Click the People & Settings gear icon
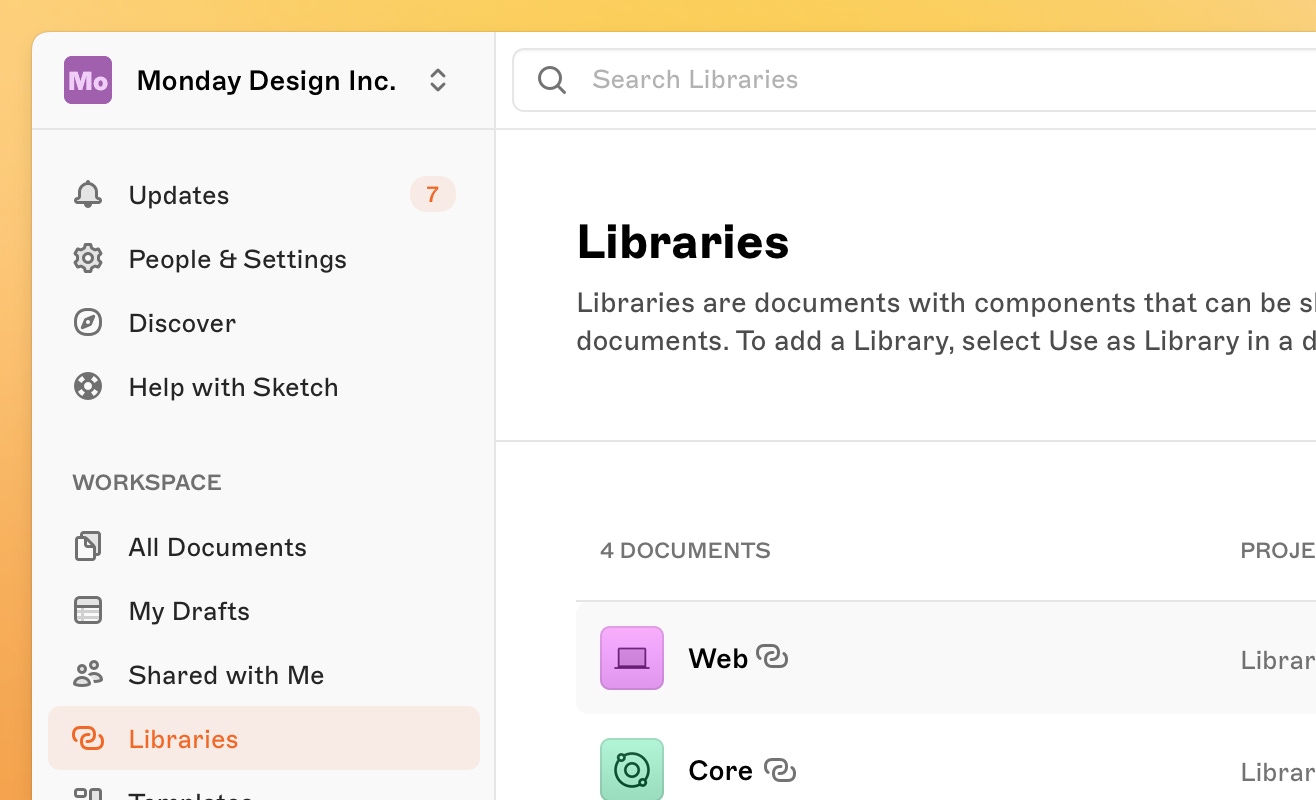This screenshot has width=1316, height=800. (88, 259)
